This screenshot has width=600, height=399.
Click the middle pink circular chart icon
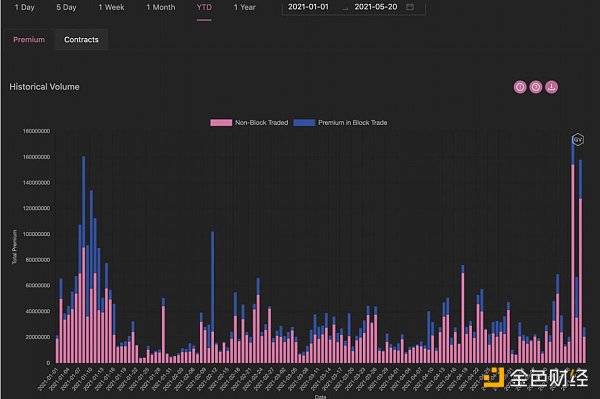coord(536,87)
